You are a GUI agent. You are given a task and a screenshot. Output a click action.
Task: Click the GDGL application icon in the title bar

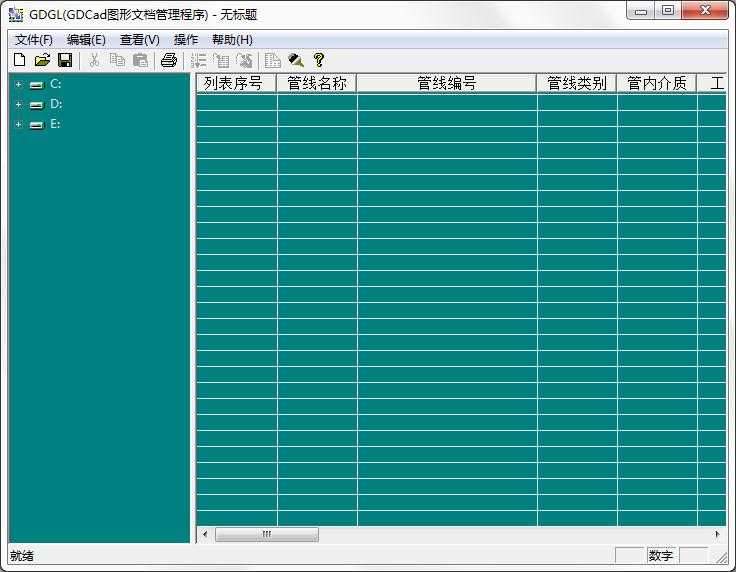point(15,15)
